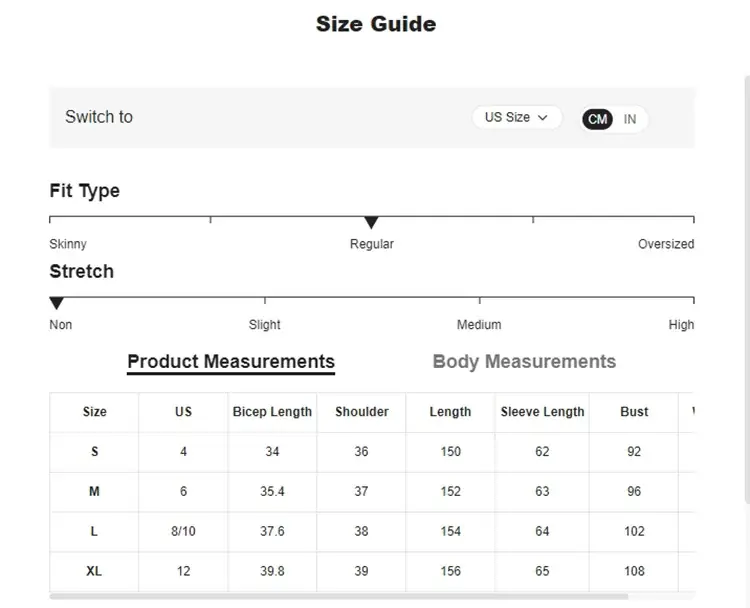This screenshot has height=608, width=750.
Task: Click the Stretch Non marker triangle
Action: tap(57, 303)
